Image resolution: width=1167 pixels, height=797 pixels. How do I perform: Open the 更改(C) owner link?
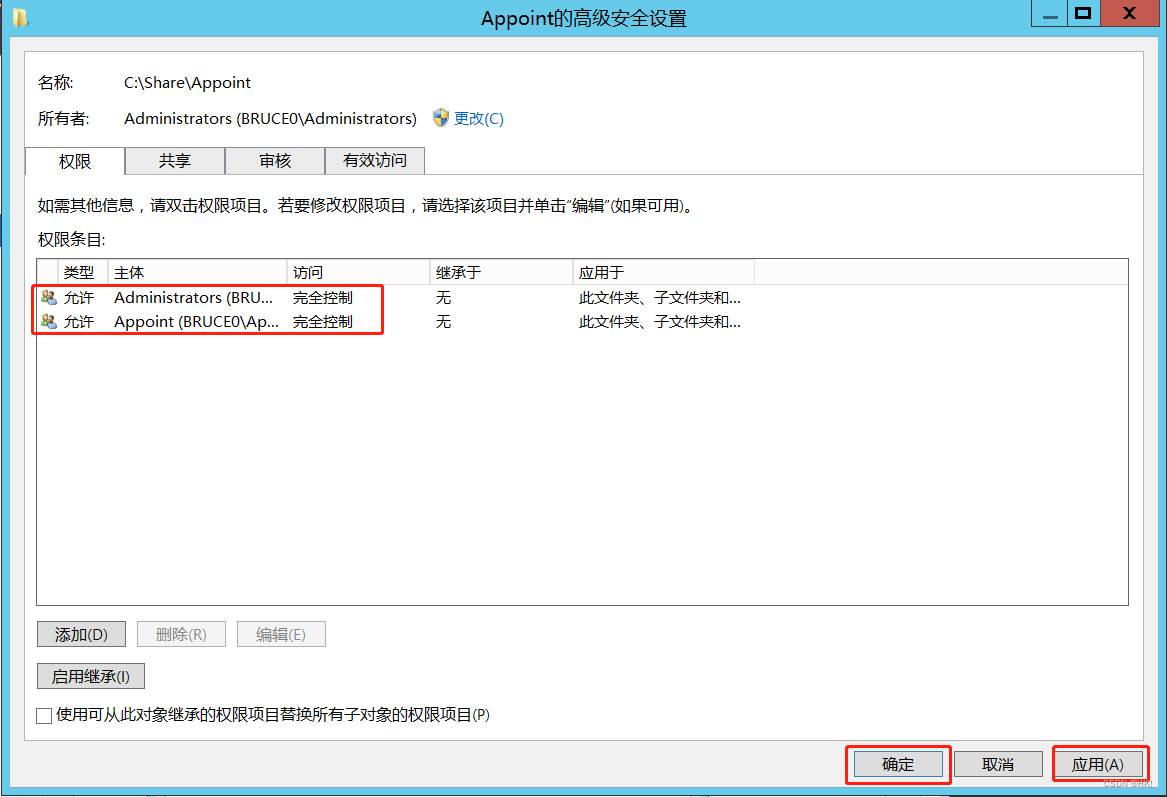click(479, 118)
